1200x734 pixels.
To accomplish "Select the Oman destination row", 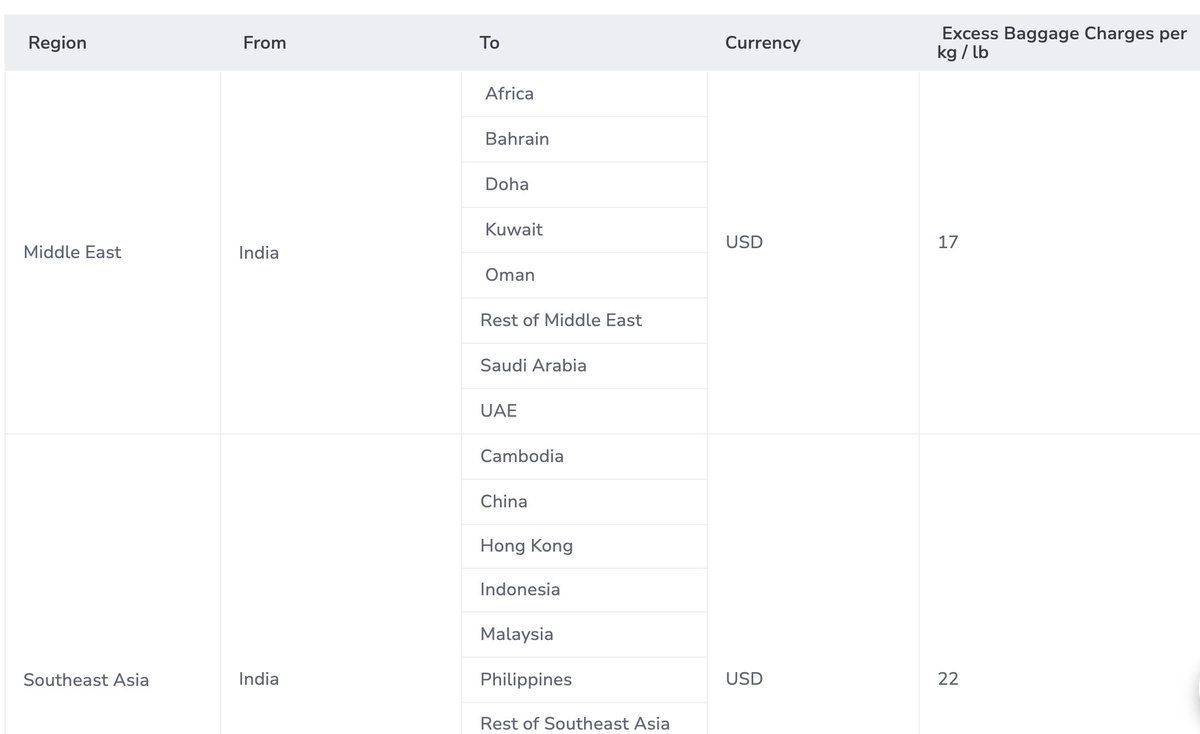I will coord(584,275).
